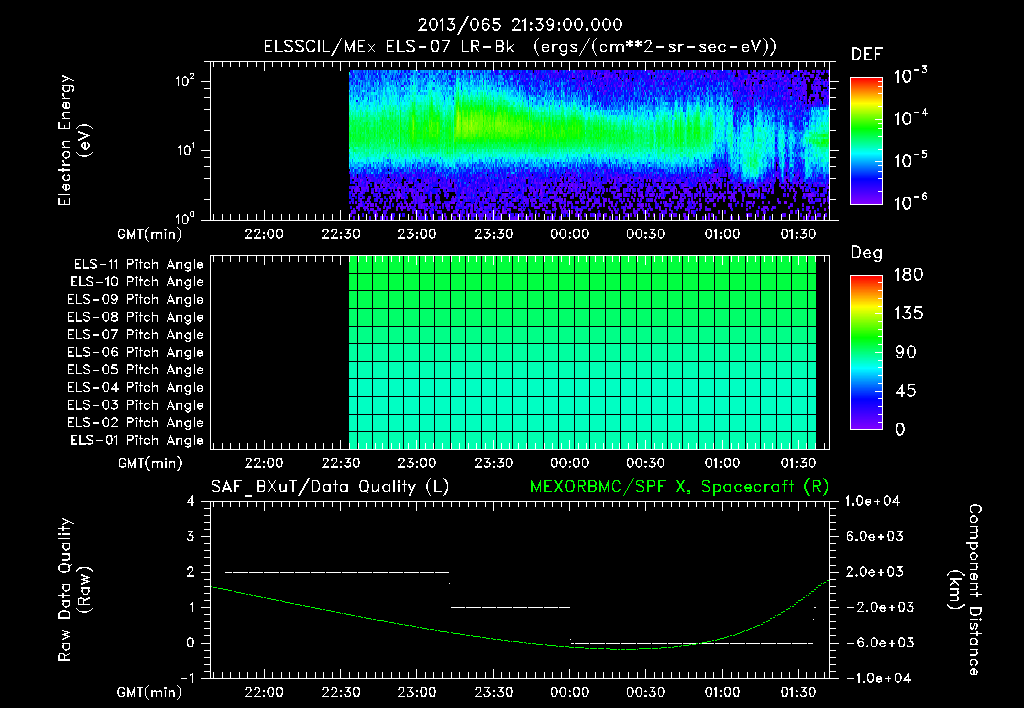Click the GMT(min) label under pitch angle panel

click(x=150, y=464)
